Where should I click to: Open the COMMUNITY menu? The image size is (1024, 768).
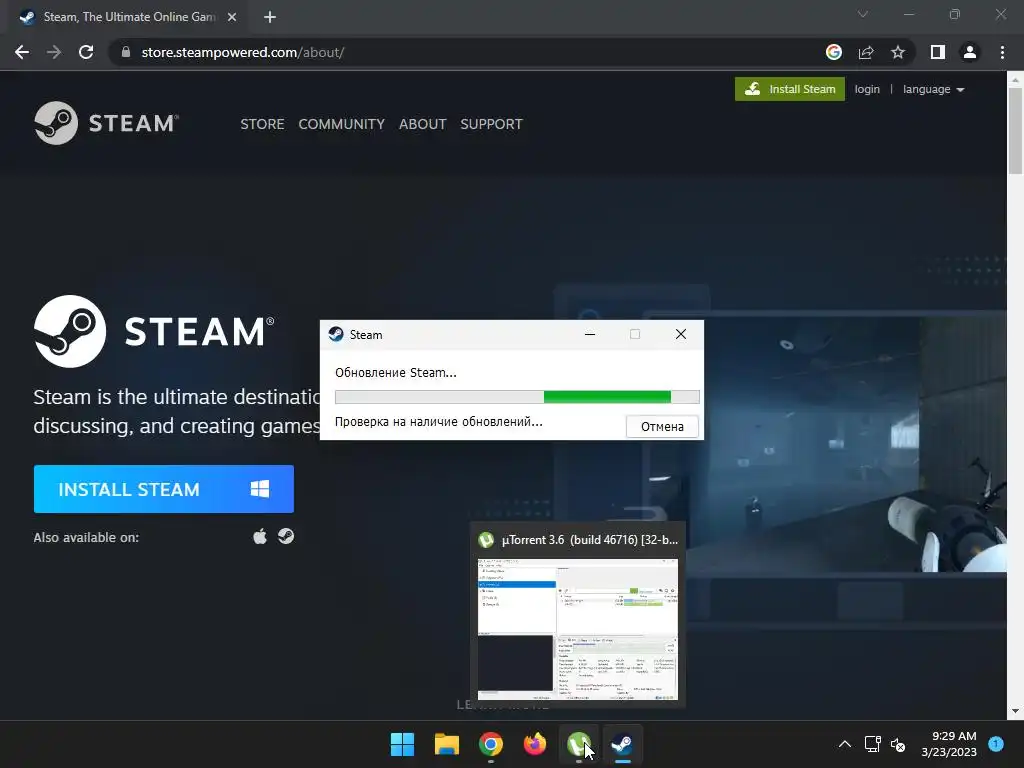click(x=342, y=124)
